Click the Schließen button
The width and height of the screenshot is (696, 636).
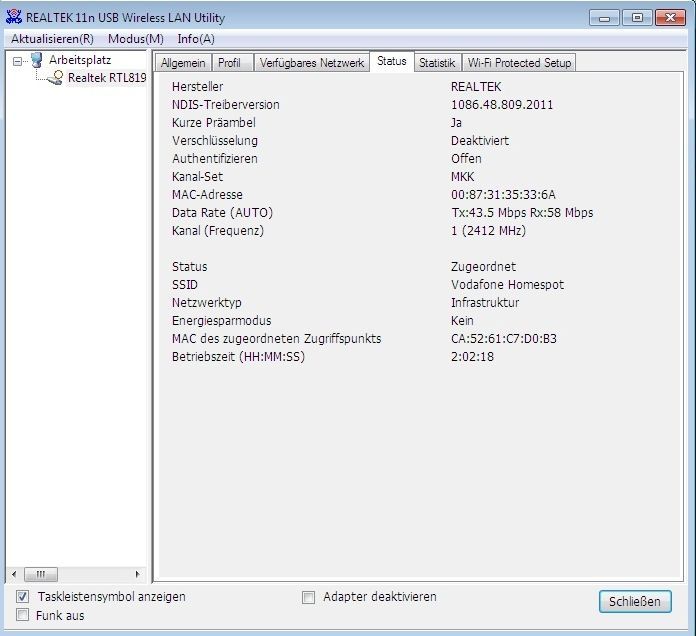pos(635,601)
